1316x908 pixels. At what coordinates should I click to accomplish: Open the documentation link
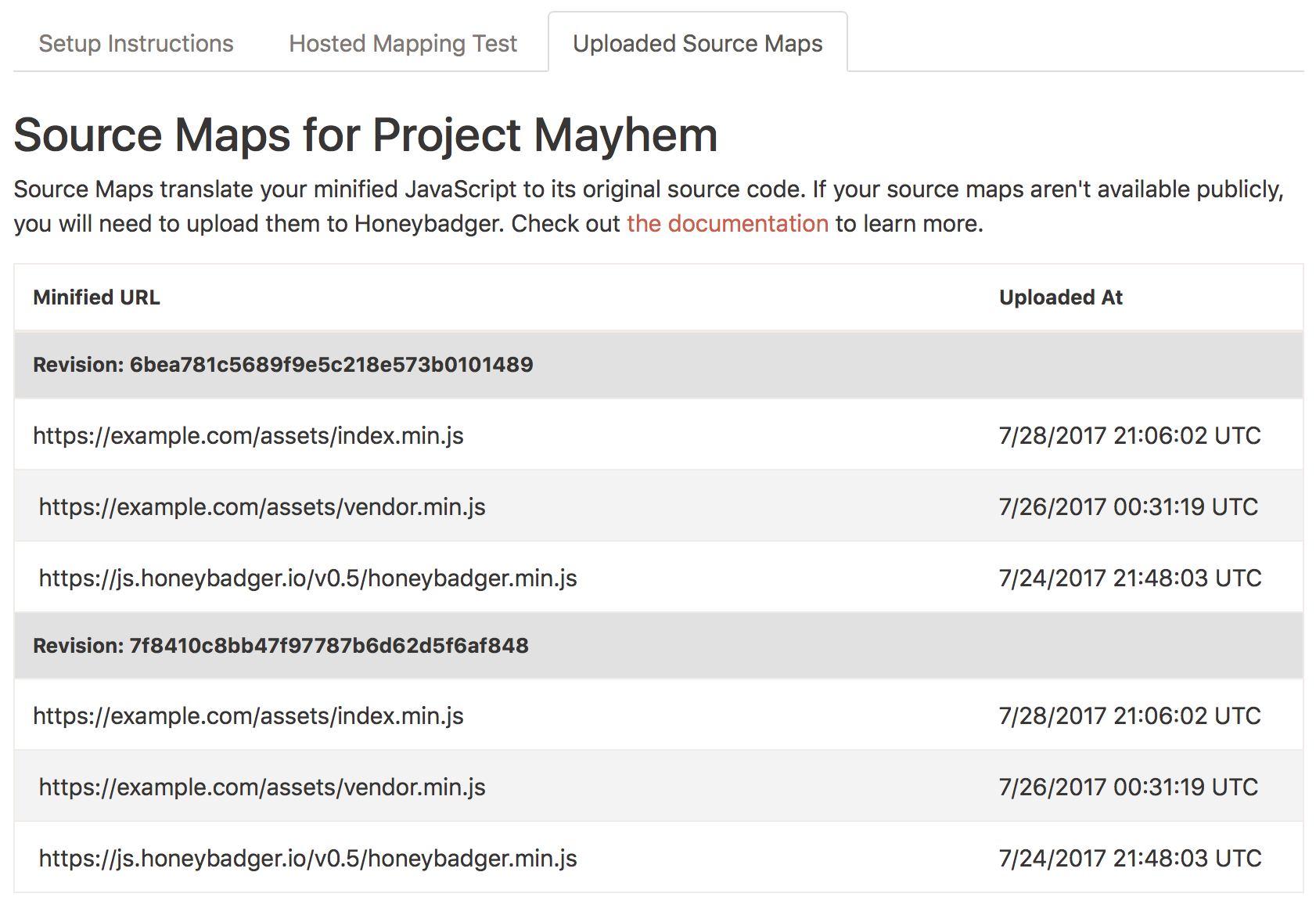(x=726, y=224)
